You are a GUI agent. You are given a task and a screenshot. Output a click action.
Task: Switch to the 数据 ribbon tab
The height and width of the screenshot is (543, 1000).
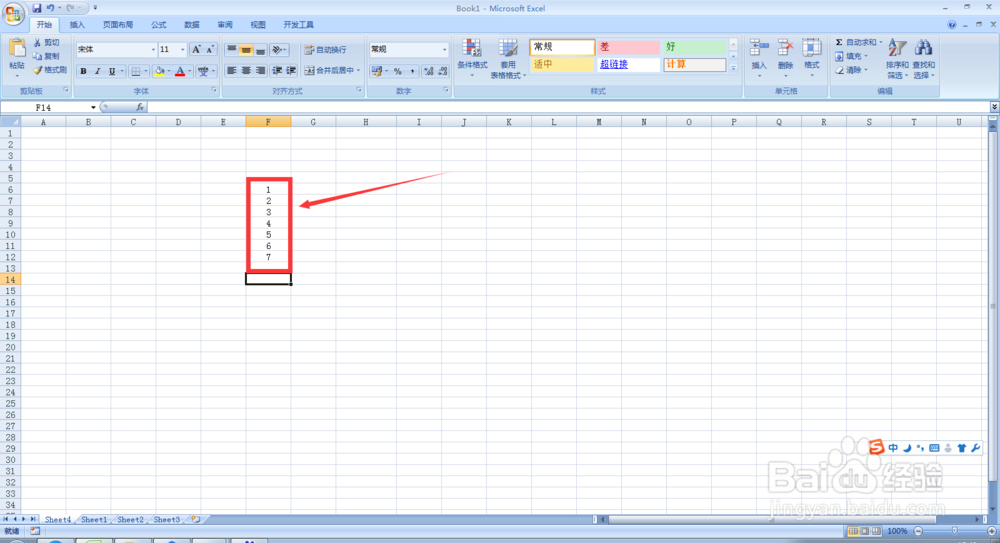[x=192, y=25]
